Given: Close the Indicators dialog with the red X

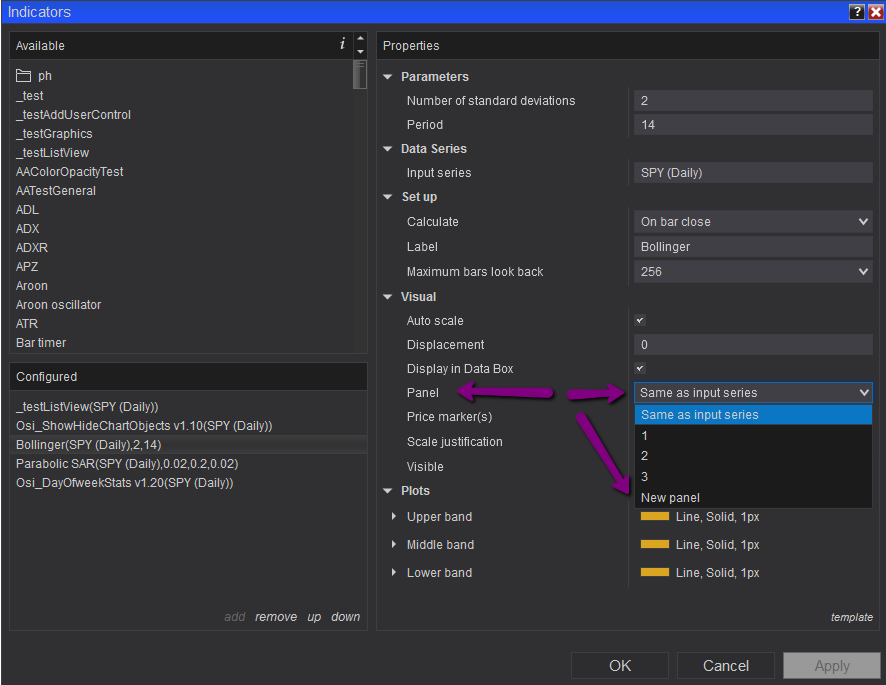Looking at the screenshot, I should [875, 12].
